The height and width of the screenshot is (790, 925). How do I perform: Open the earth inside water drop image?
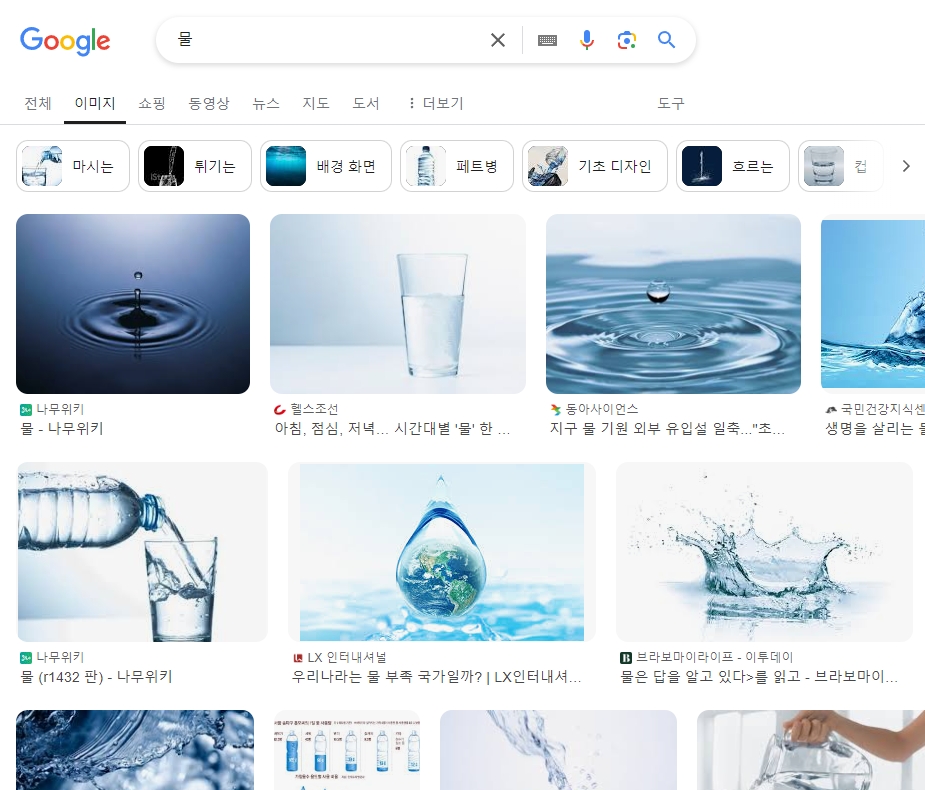[442, 552]
